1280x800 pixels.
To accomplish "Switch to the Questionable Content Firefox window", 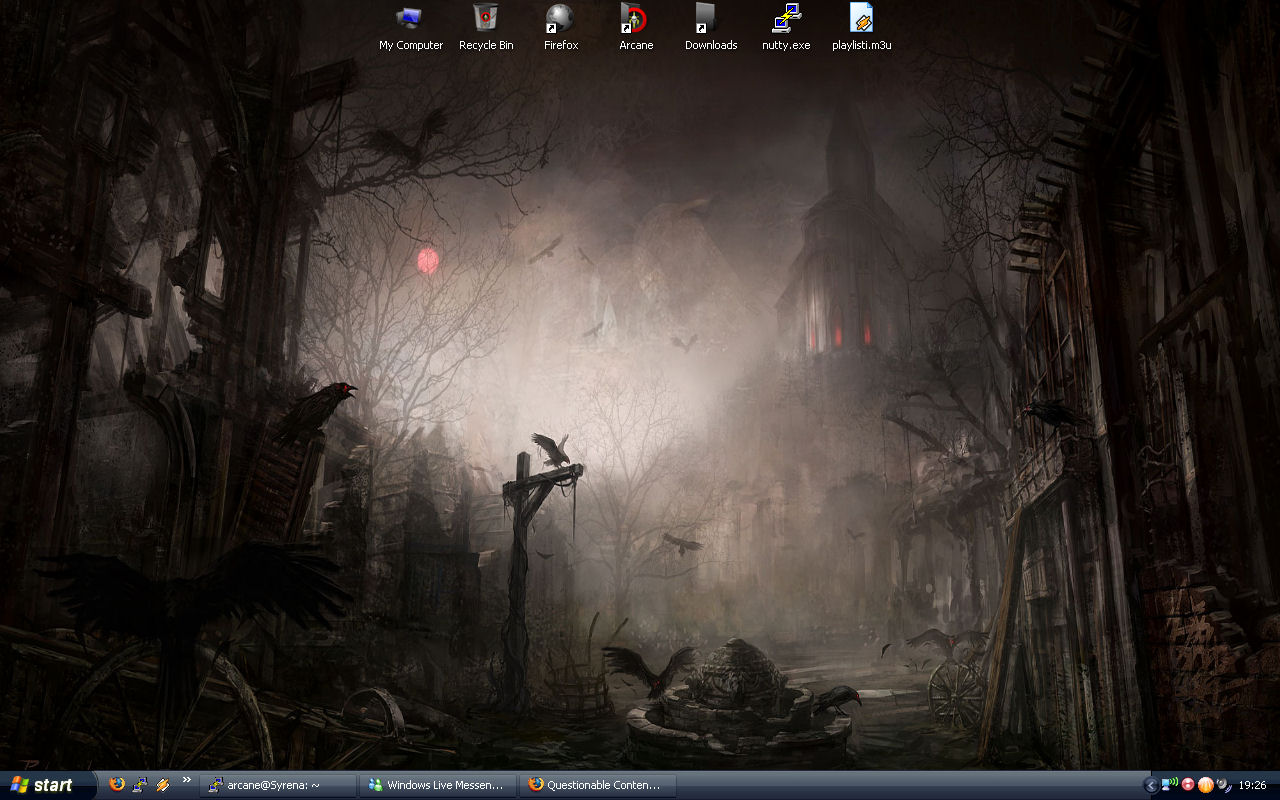I will [x=597, y=785].
